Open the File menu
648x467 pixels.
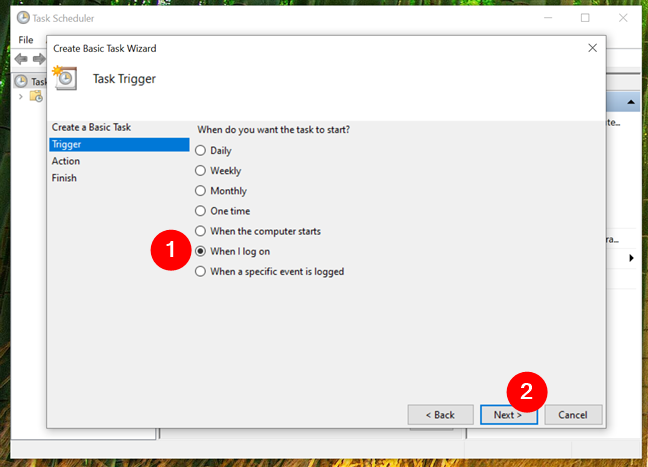coord(26,40)
